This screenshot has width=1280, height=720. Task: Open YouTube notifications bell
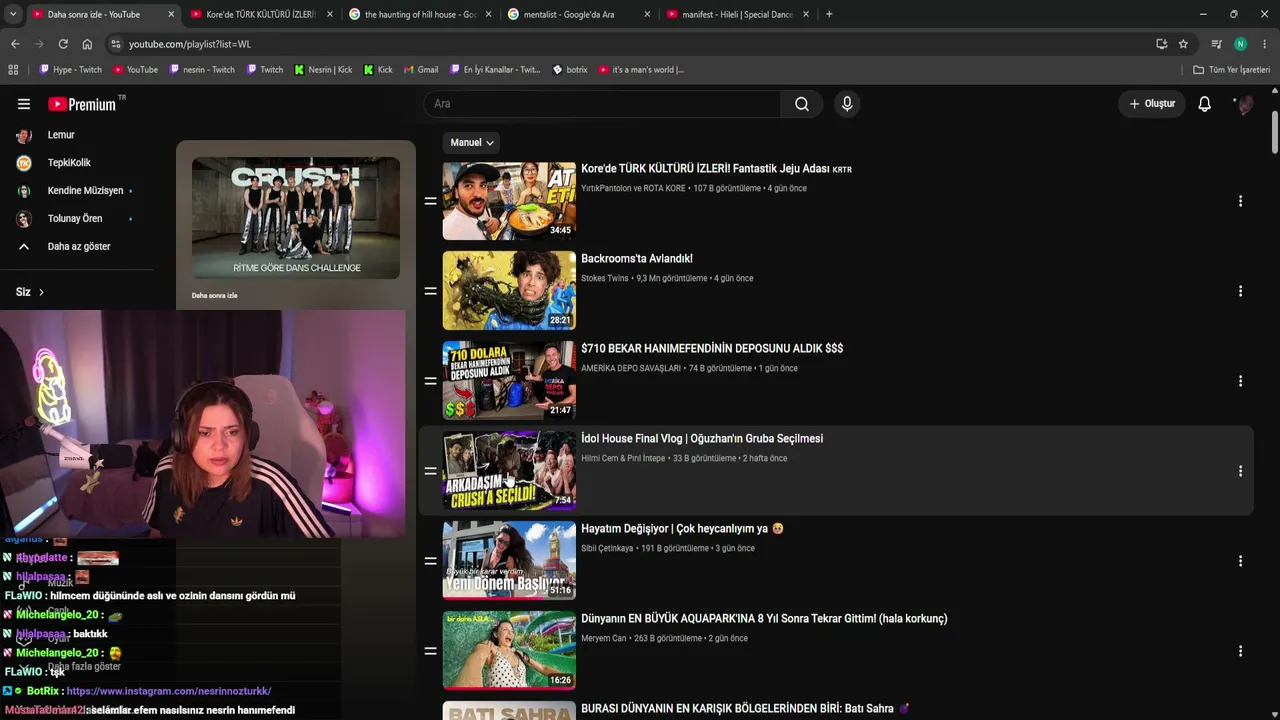pos(1205,104)
